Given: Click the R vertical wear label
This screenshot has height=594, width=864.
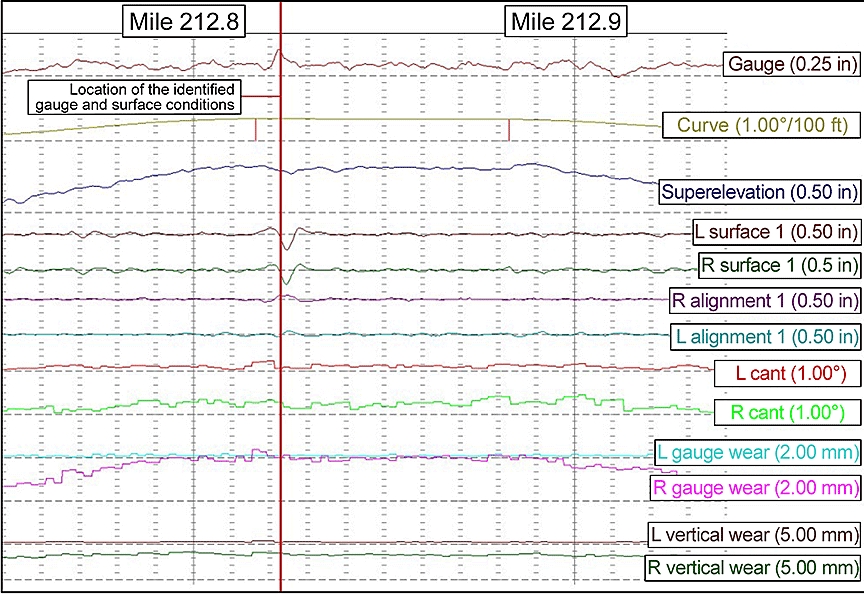Looking at the screenshot, I should 753,568.
